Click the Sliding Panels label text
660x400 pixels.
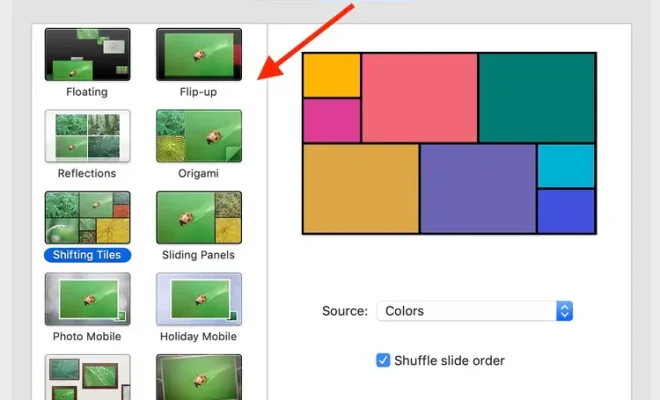tap(198, 255)
